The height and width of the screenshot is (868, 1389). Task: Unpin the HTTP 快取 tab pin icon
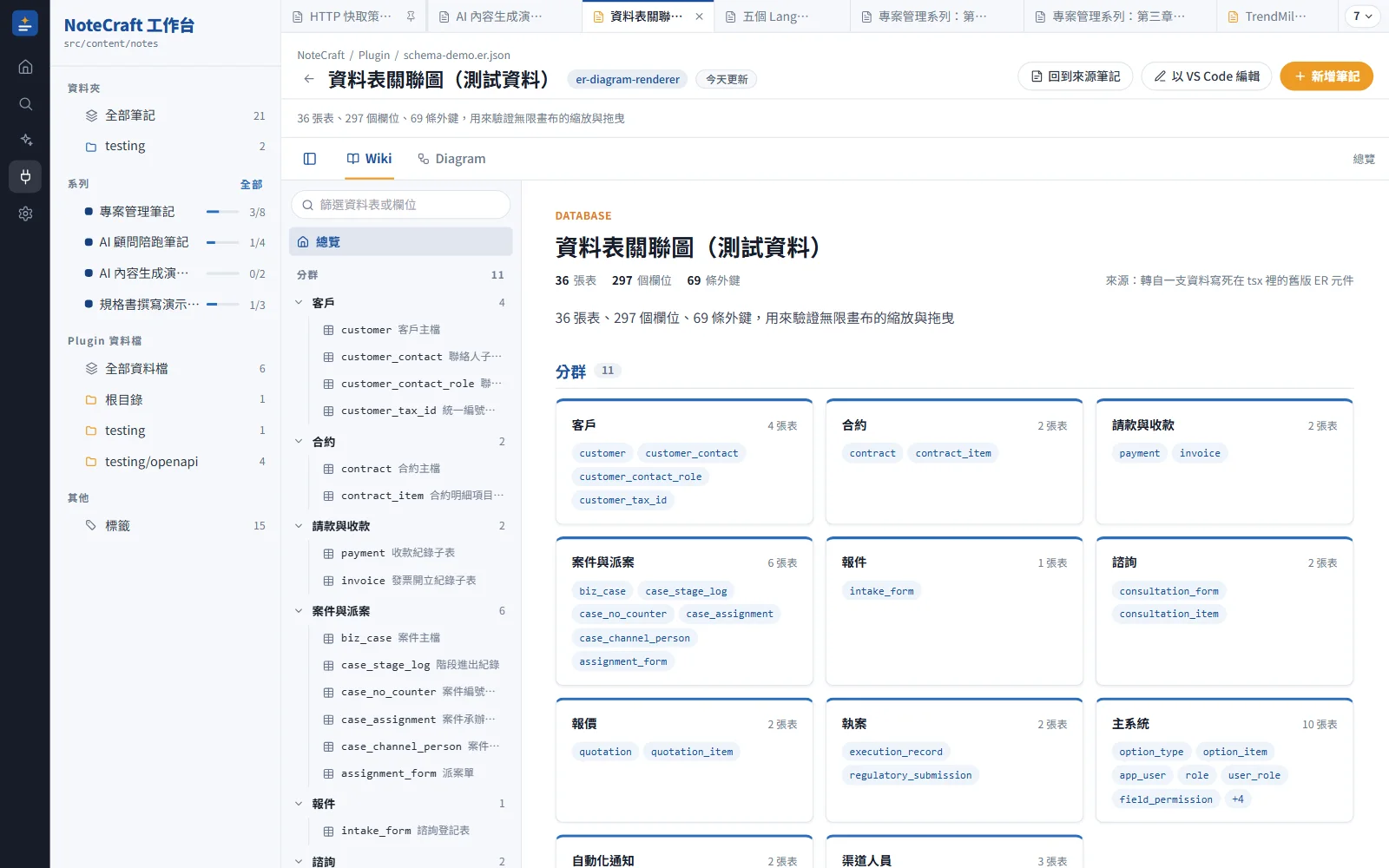(411, 16)
